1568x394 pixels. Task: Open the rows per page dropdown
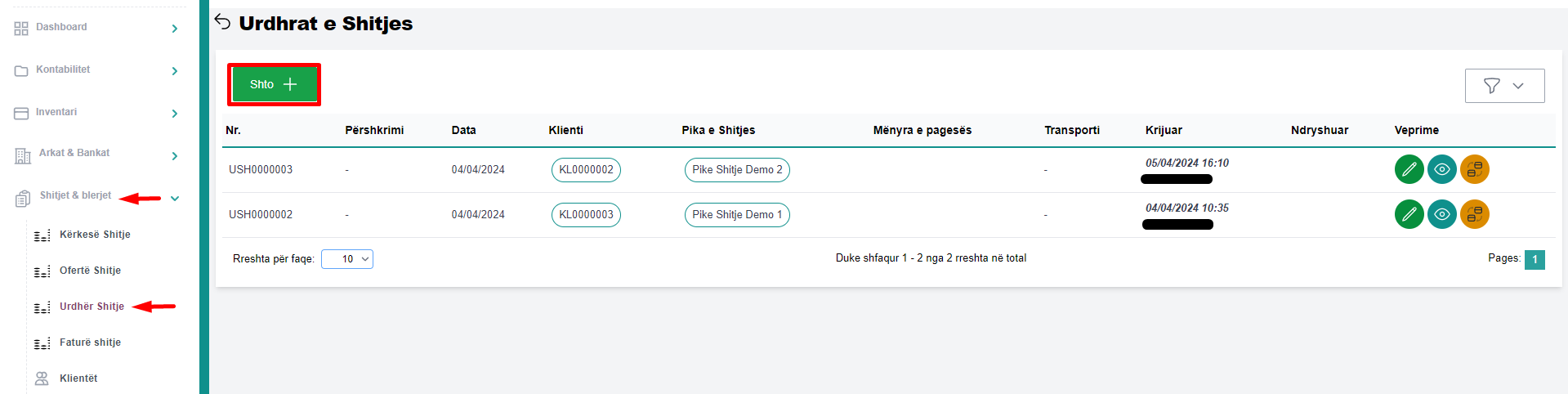pyautogui.click(x=347, y=259)
